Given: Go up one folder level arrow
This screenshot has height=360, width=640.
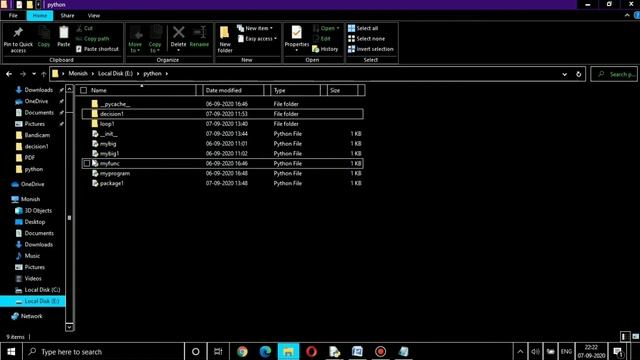Looking at the screenshot, I should (x=43, y=74).
